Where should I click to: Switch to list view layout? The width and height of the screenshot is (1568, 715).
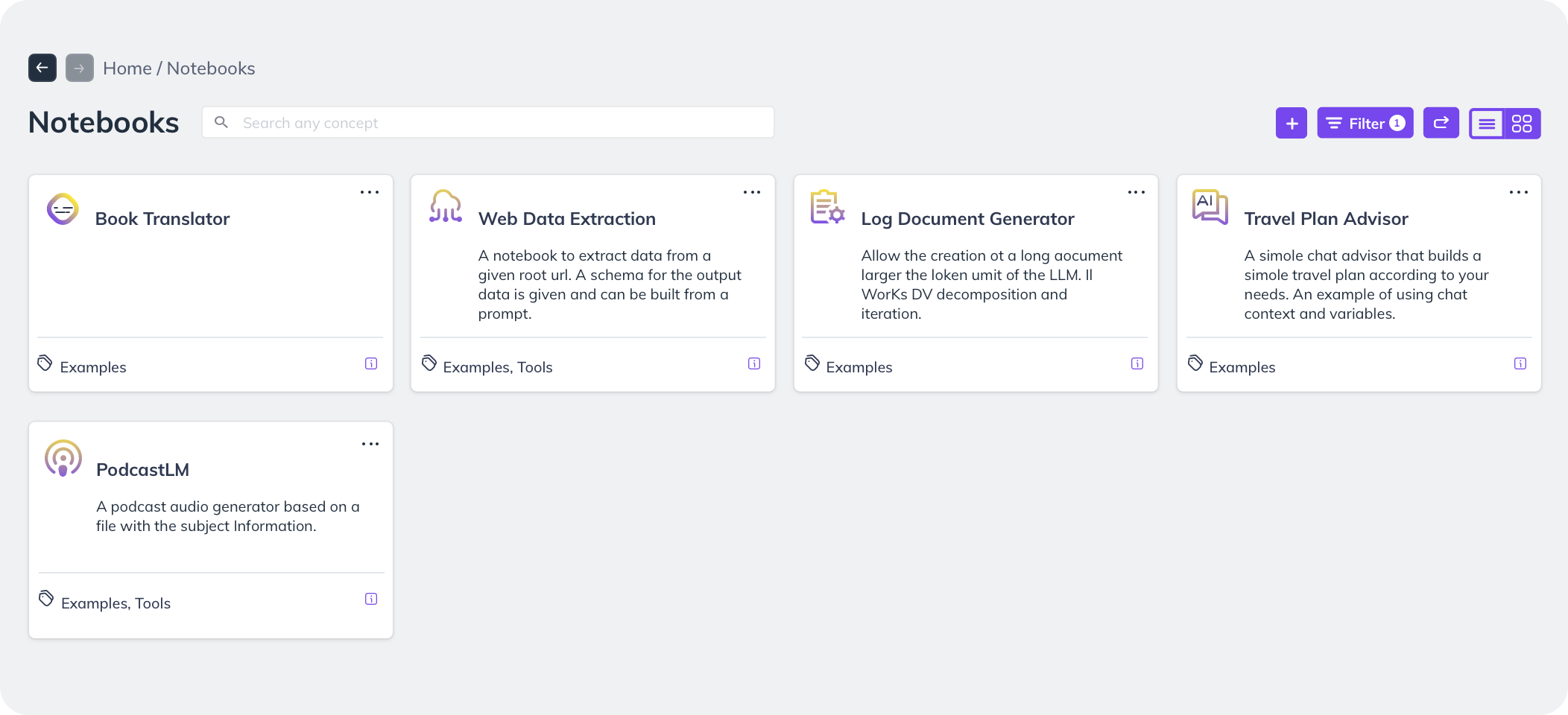1487,124
